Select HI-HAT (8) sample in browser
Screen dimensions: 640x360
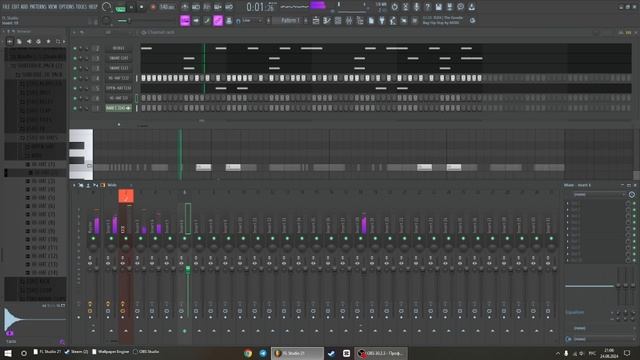pyautogui.click(x=43, y=222)
